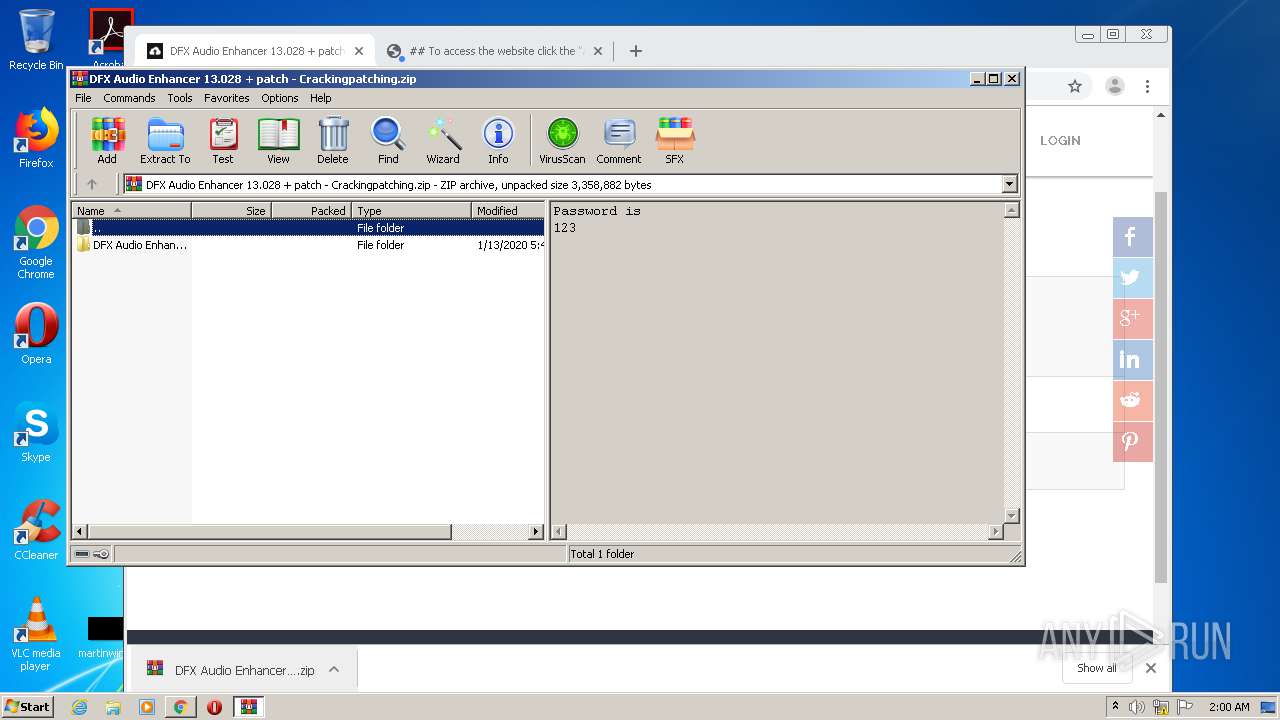The height and width of the screenshot is (720, 1280).
Task: Switch to DFX Audio Enhancer Chrome tab
Action: coord(256,51)
